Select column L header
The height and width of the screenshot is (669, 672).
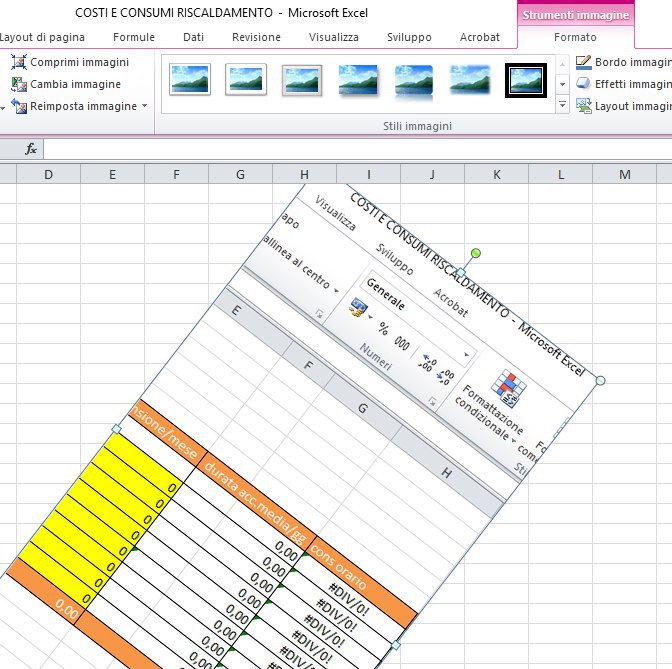561,175
